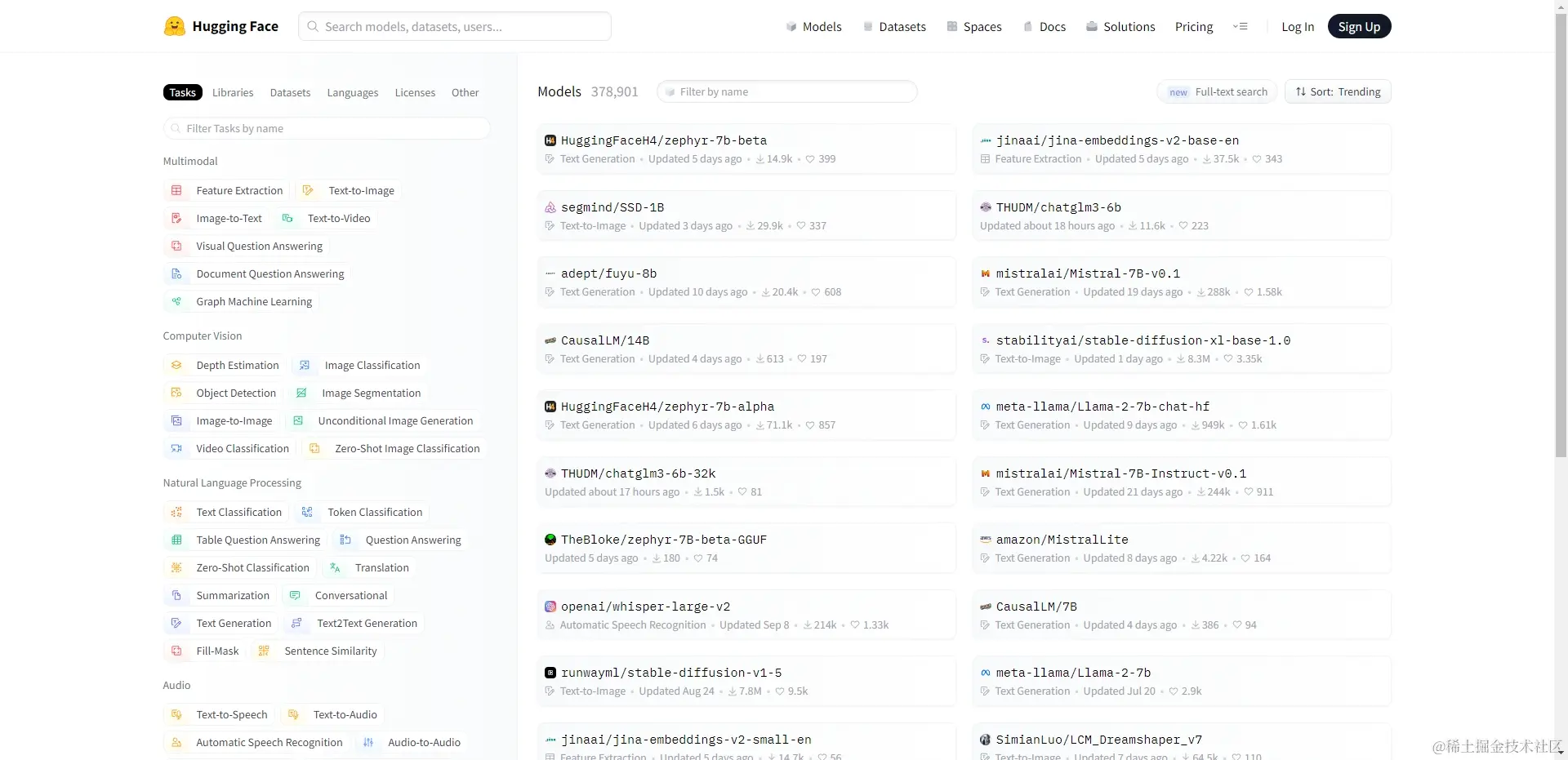The image size is (1568, 760).
Task: Switch to the Libraries filter tab
Action: point(233,92)
